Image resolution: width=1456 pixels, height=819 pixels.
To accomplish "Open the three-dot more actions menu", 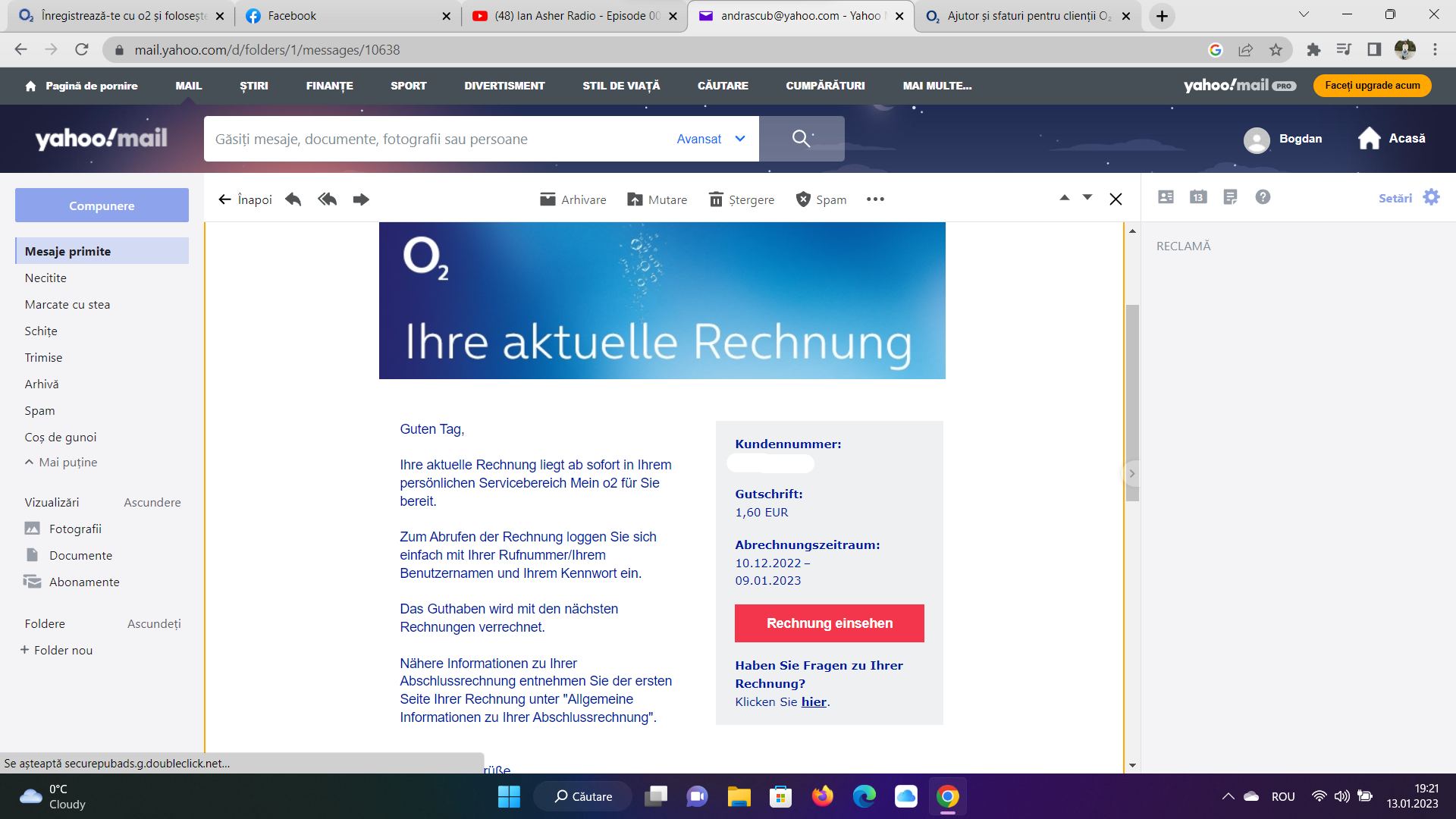I will 875,199.
